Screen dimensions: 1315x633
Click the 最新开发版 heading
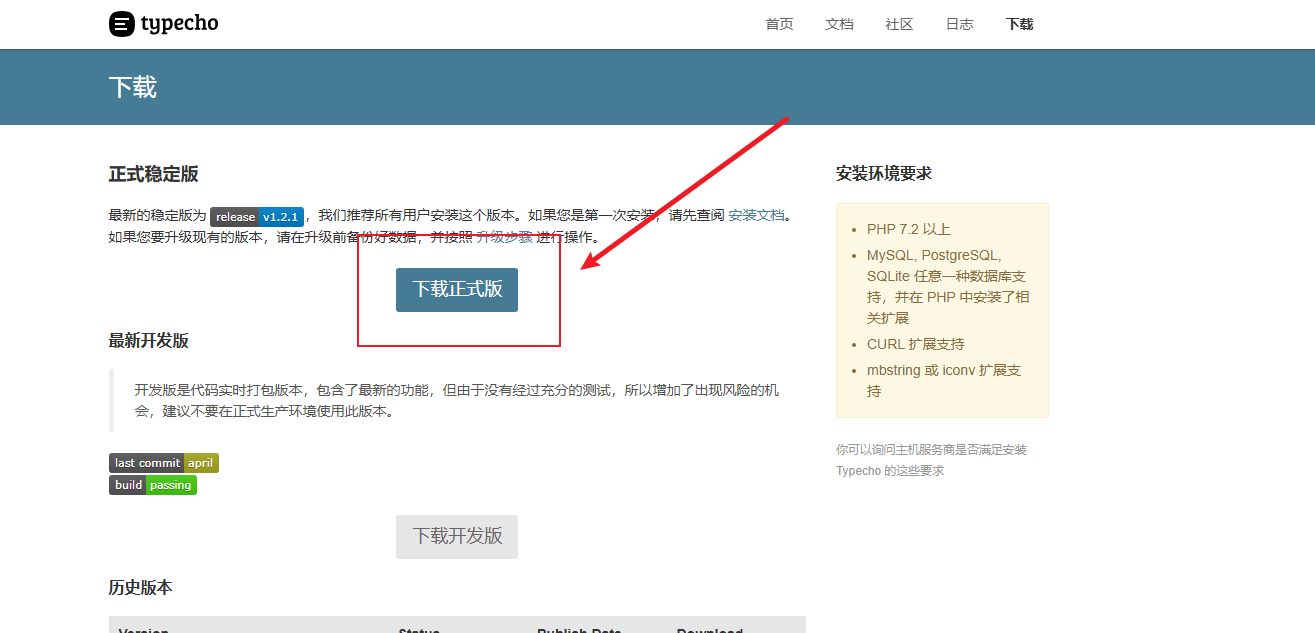point(149,341)
